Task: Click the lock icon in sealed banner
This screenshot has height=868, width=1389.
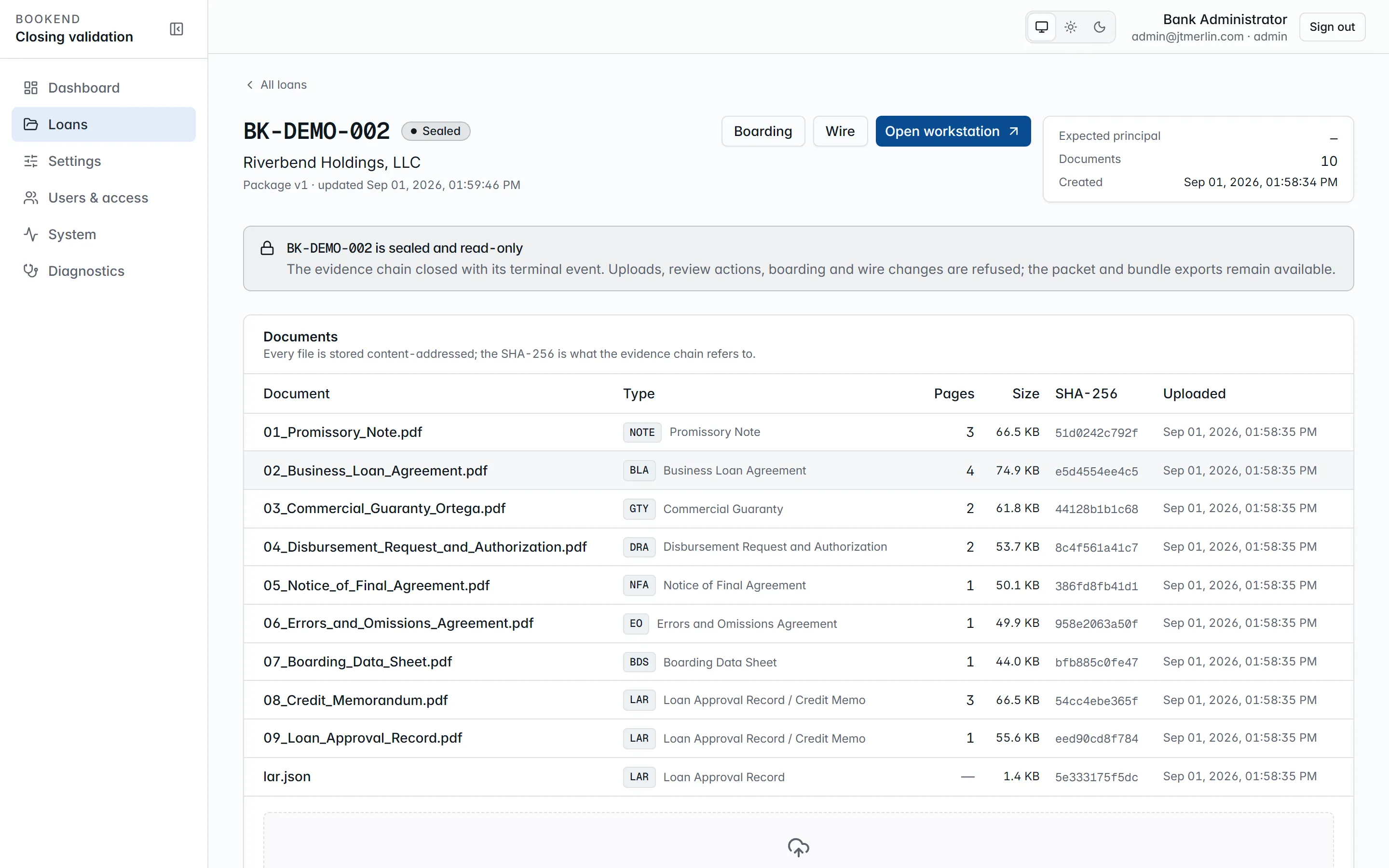Action: coord(267,248)
